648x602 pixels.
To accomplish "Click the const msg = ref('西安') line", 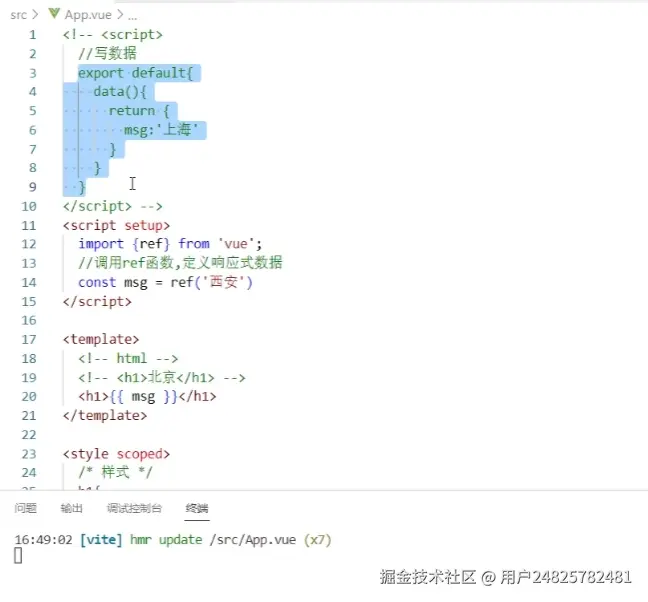I will click(165, 283).
